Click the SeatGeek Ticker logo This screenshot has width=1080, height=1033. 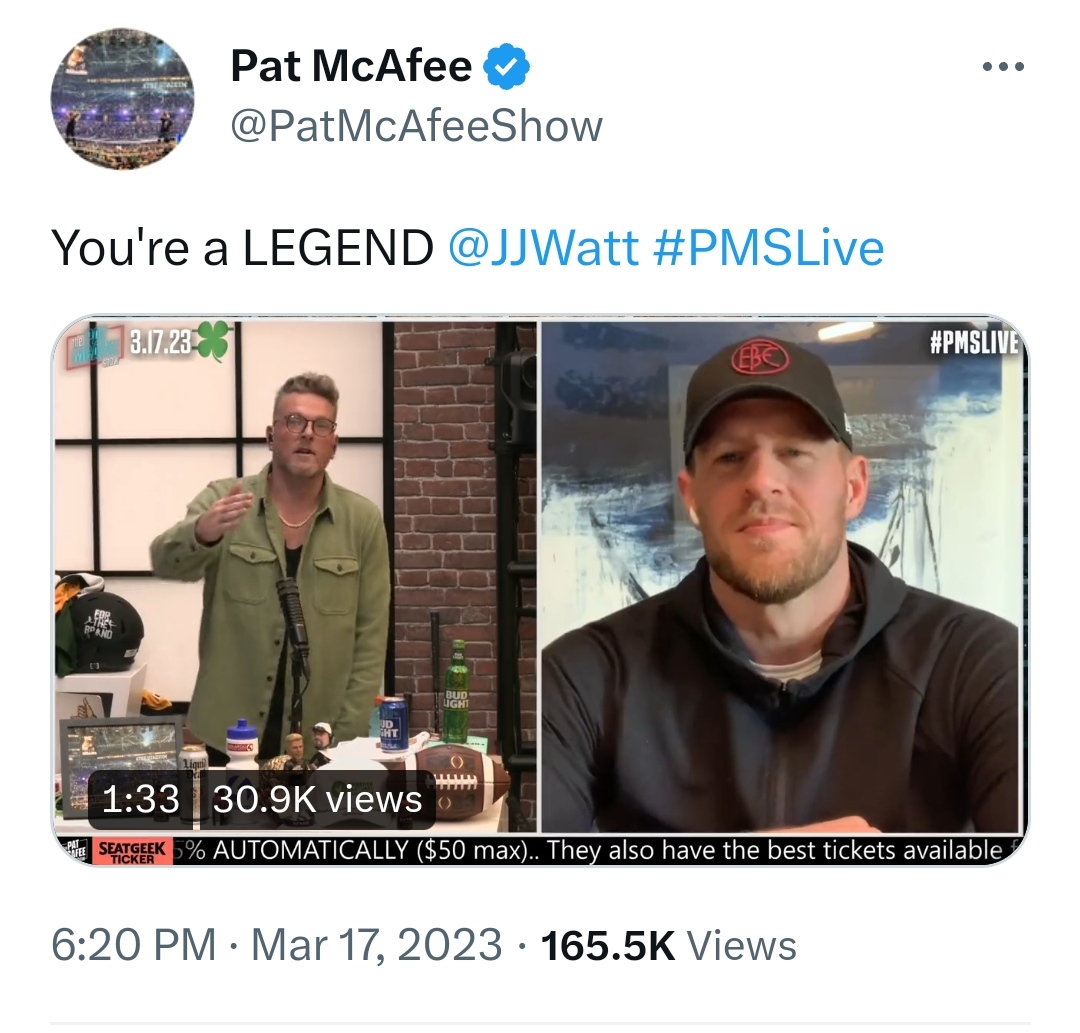(x=132, y=851)
